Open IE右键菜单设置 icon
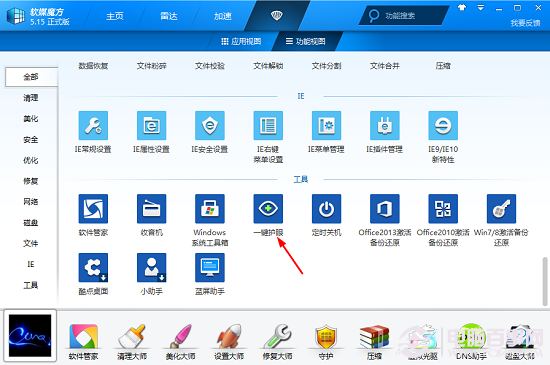Screen dimensions: 550x365 [x=268, y=126]
